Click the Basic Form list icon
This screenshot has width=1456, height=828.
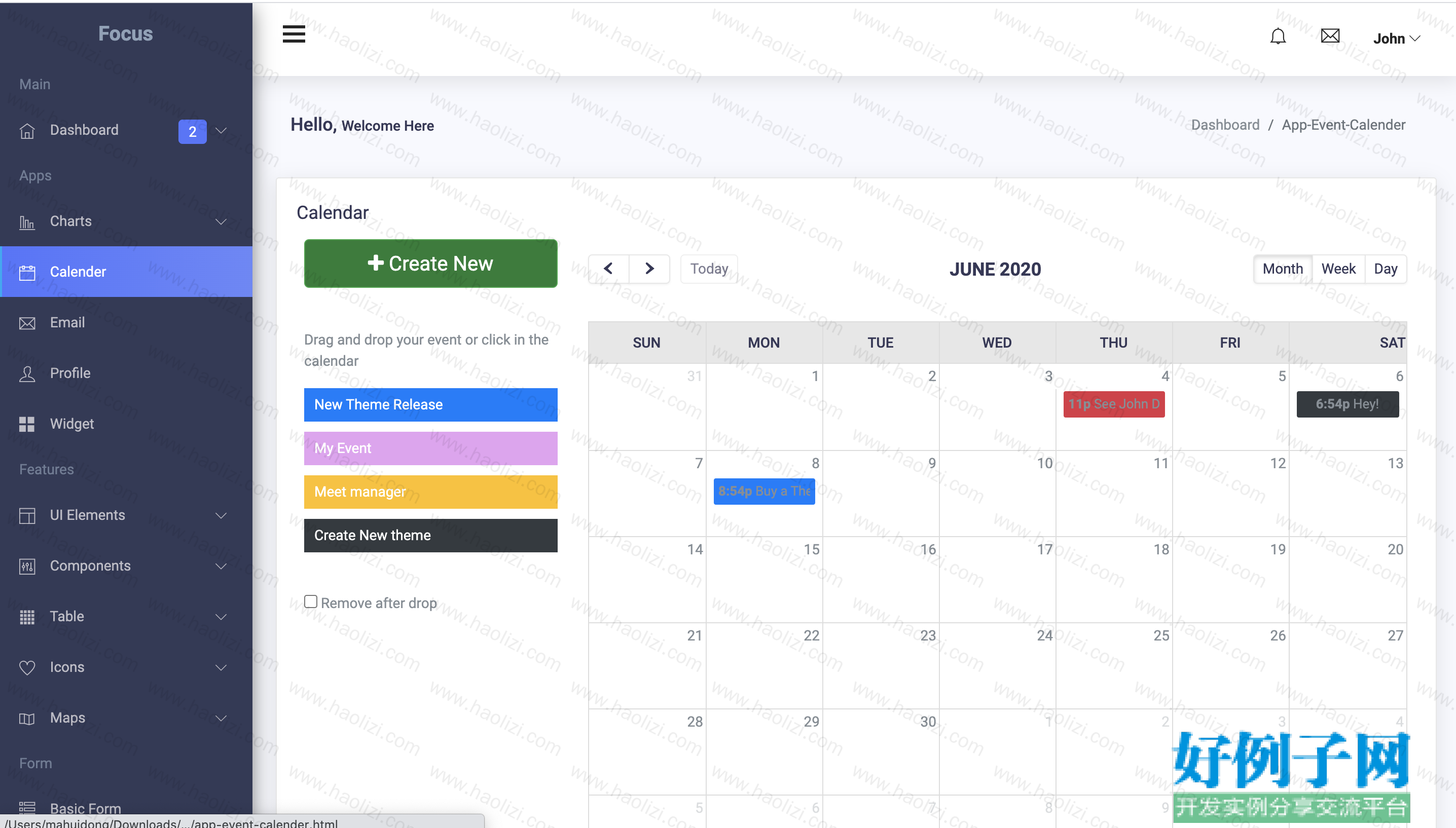27,808
